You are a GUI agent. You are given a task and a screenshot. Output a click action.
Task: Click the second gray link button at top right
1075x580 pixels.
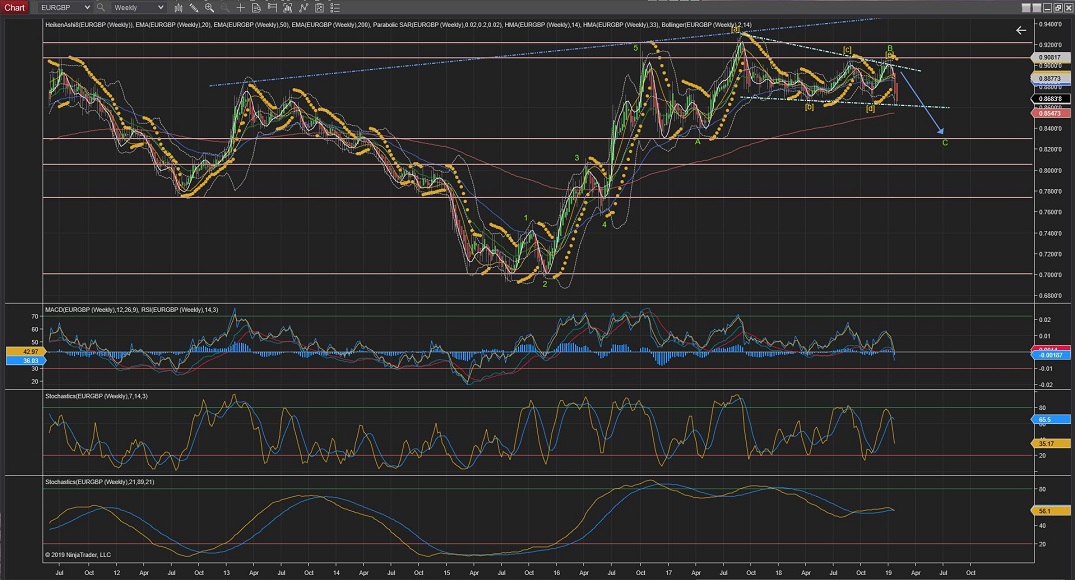(x=1035, y=8)
